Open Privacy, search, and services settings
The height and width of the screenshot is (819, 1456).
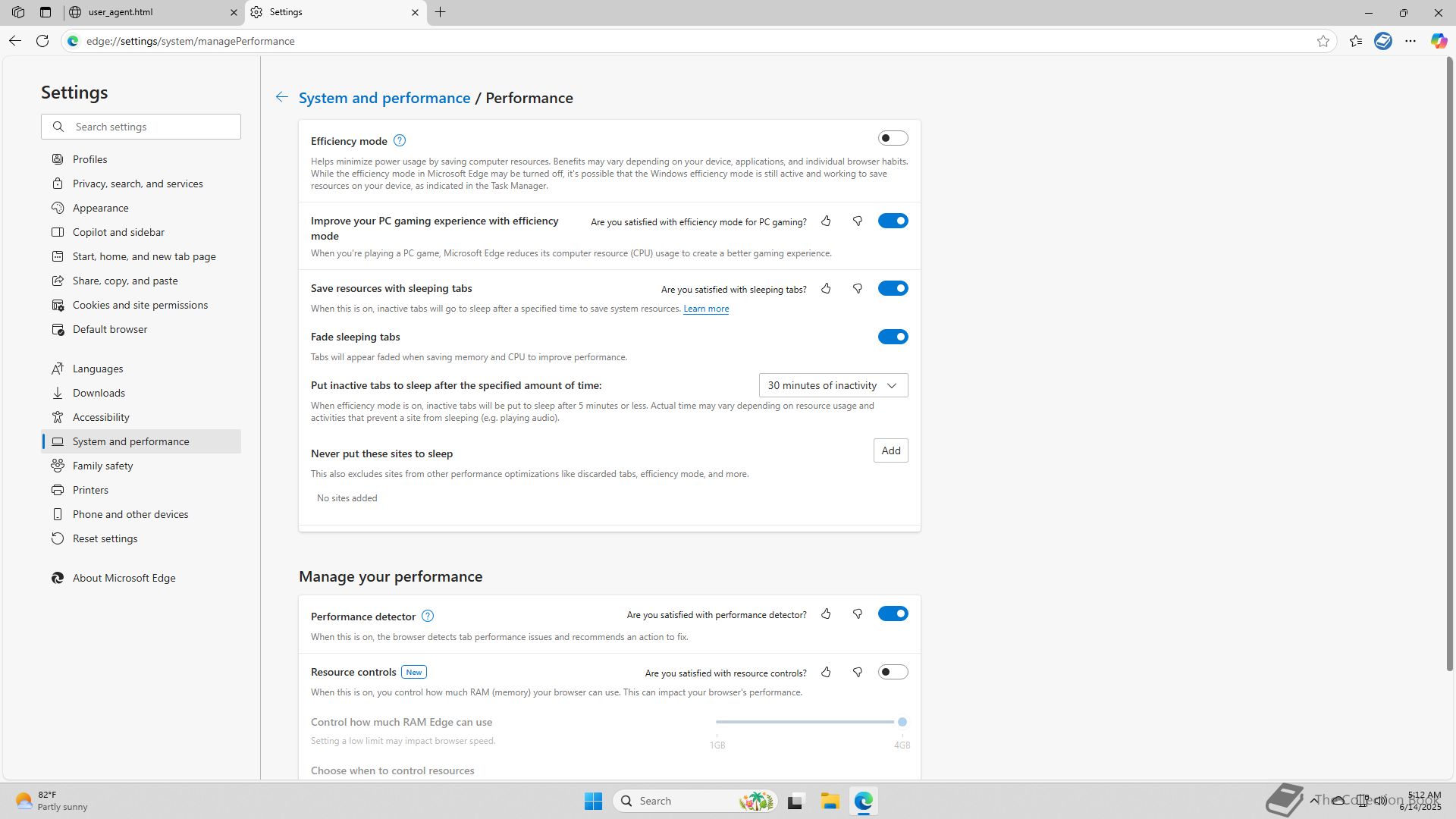137,184
